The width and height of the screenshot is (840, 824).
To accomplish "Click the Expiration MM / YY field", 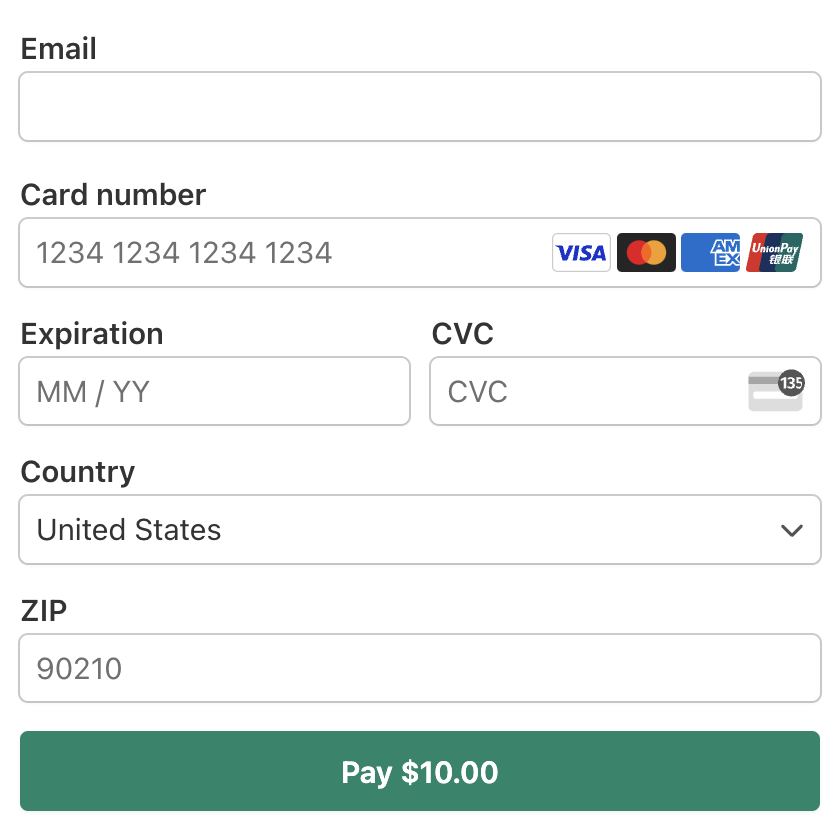I will [214, 391].
